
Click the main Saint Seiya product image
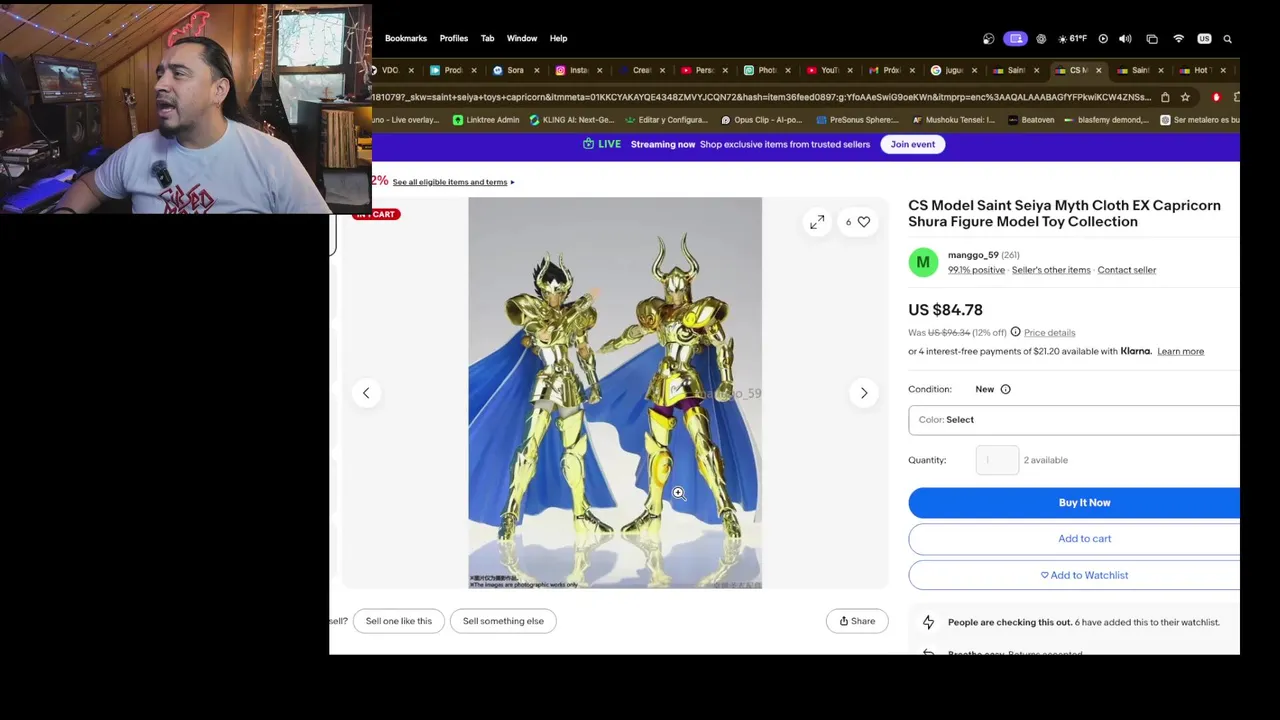(x=615, y=393)
